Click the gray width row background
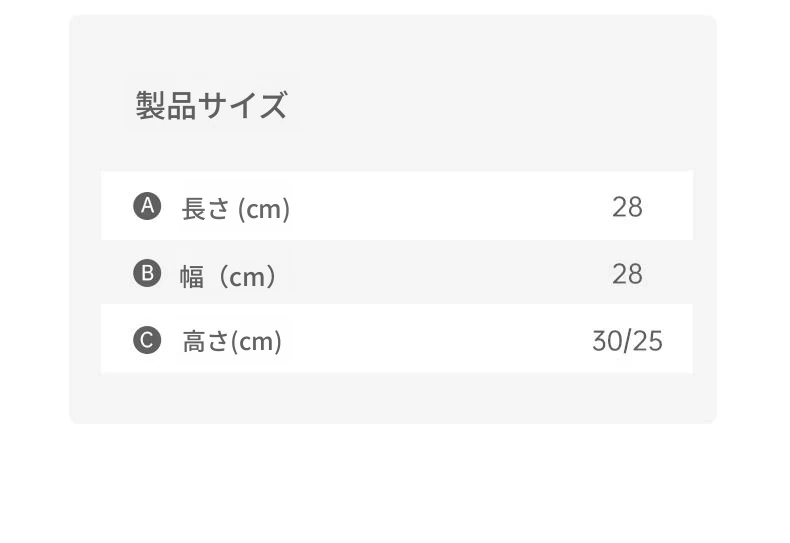This screenshot has width=790, height=543. pyautogui.click(x=397, y=272)
